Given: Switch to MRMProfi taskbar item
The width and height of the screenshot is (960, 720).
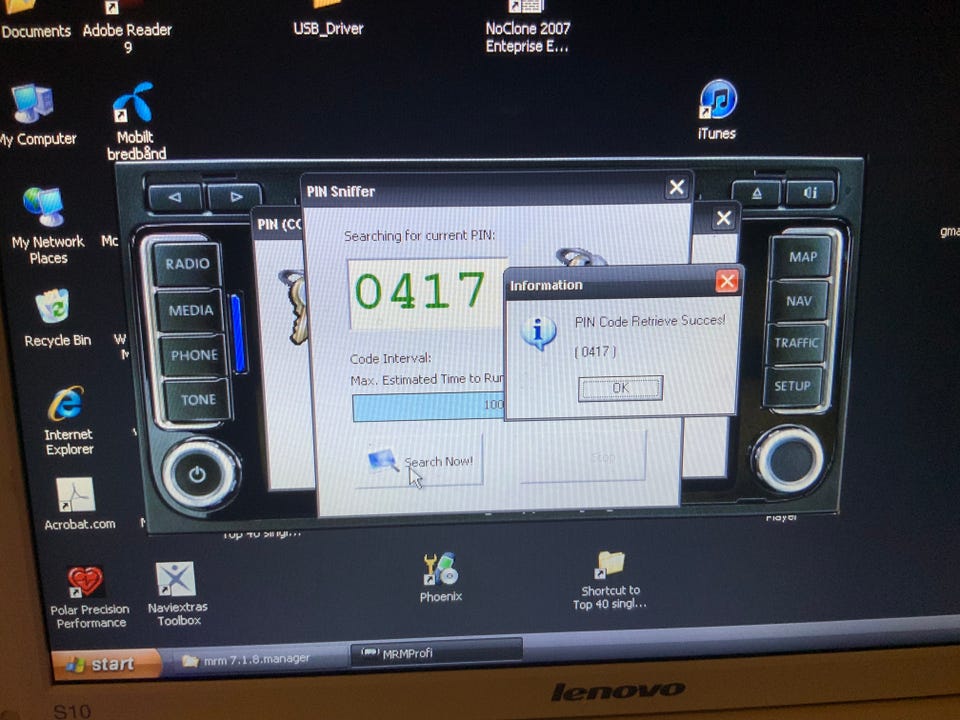Looking at the screenshot, I should [436, 653].
